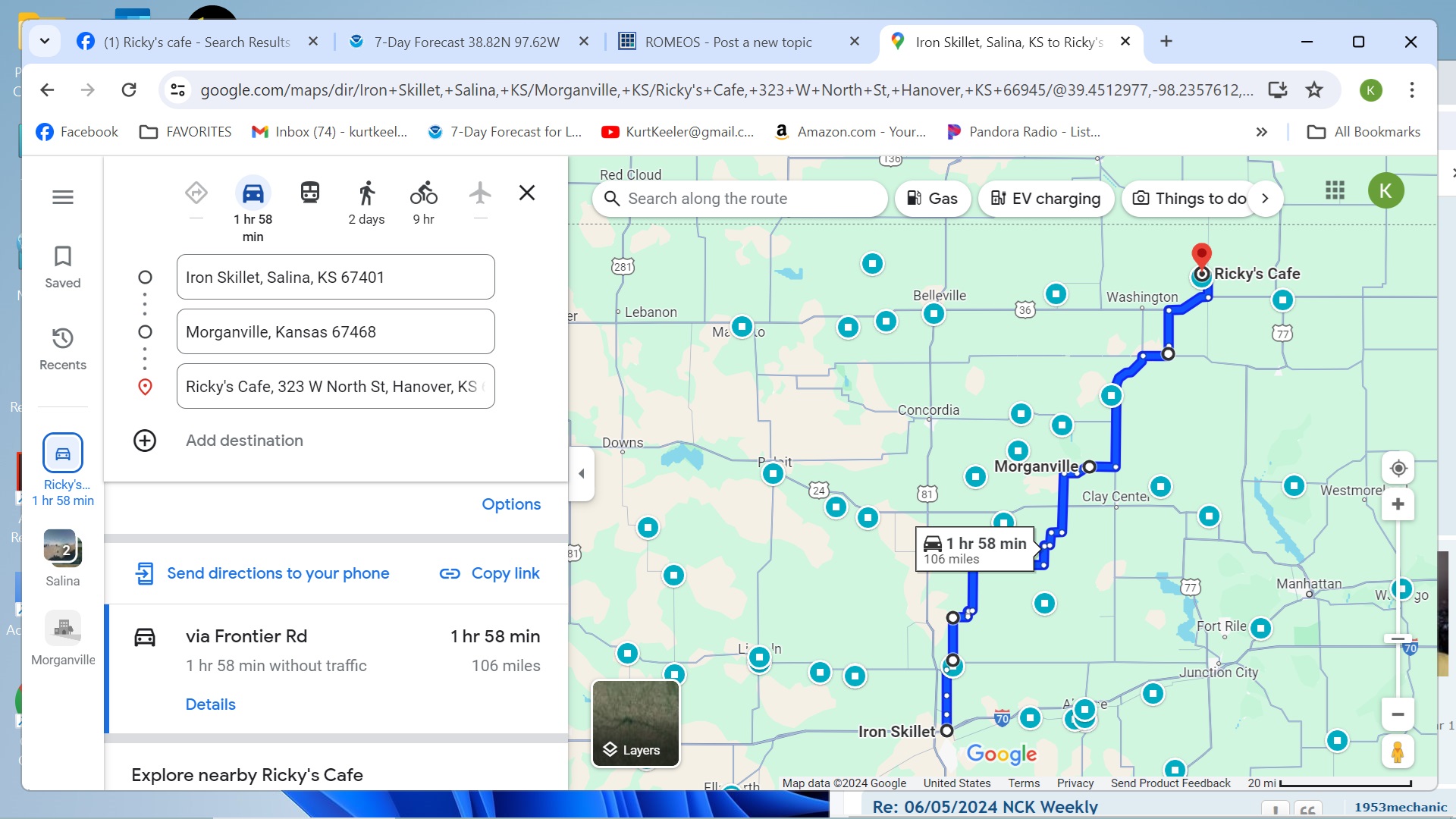Click the show your location button
Screen dimensions: 1456x819
pos(1398,469)
